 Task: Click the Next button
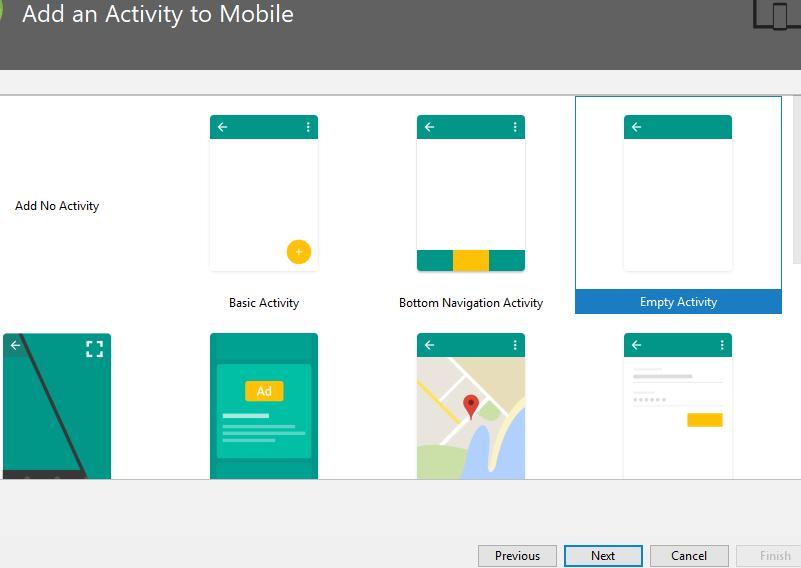tap(603, 556)
